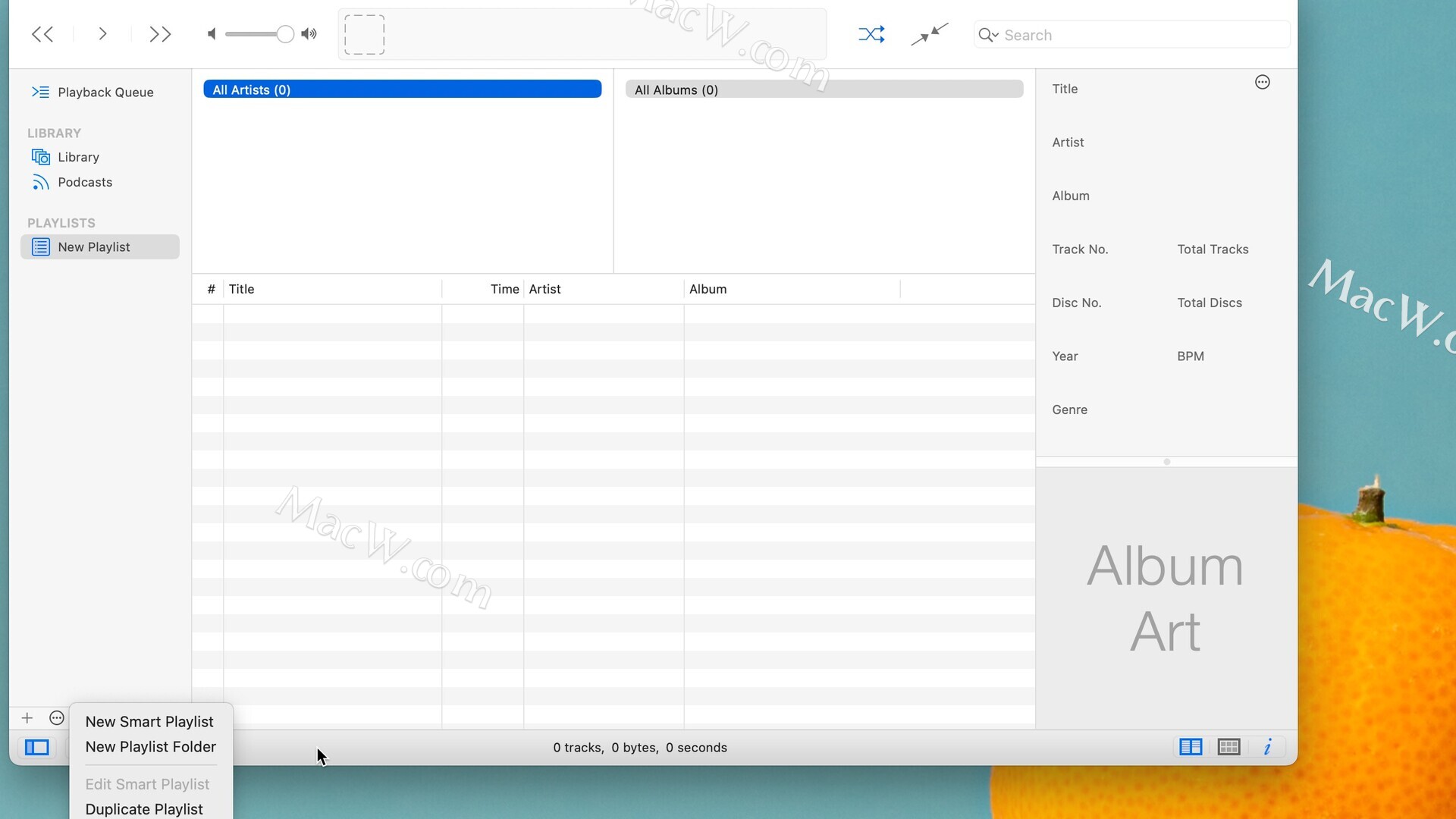Mute using the low-volume speaker icon

212,34
